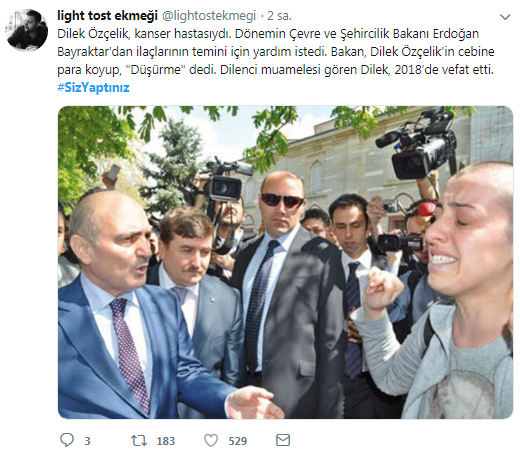Click the reply count 3

(x=87, y=441)
